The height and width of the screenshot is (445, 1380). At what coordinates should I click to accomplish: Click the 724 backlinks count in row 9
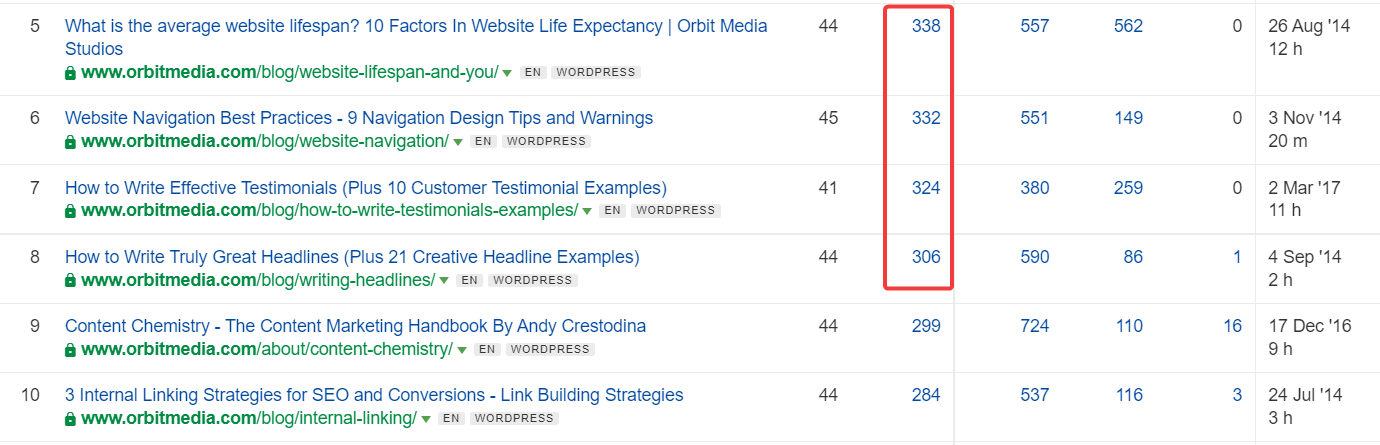tap(1035, 326)
